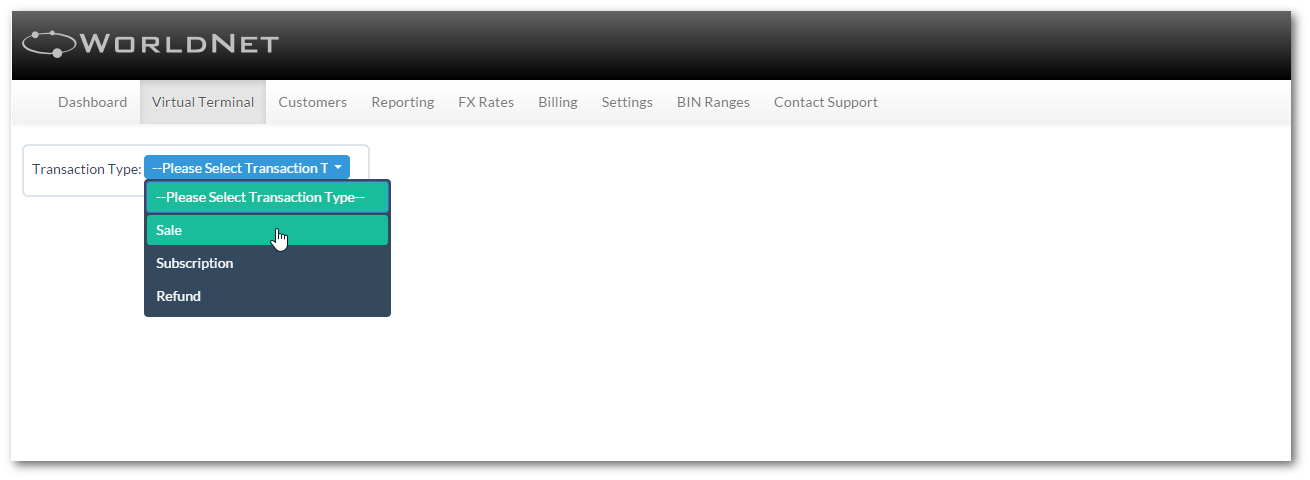Select Sale from the transaction list

267,230
